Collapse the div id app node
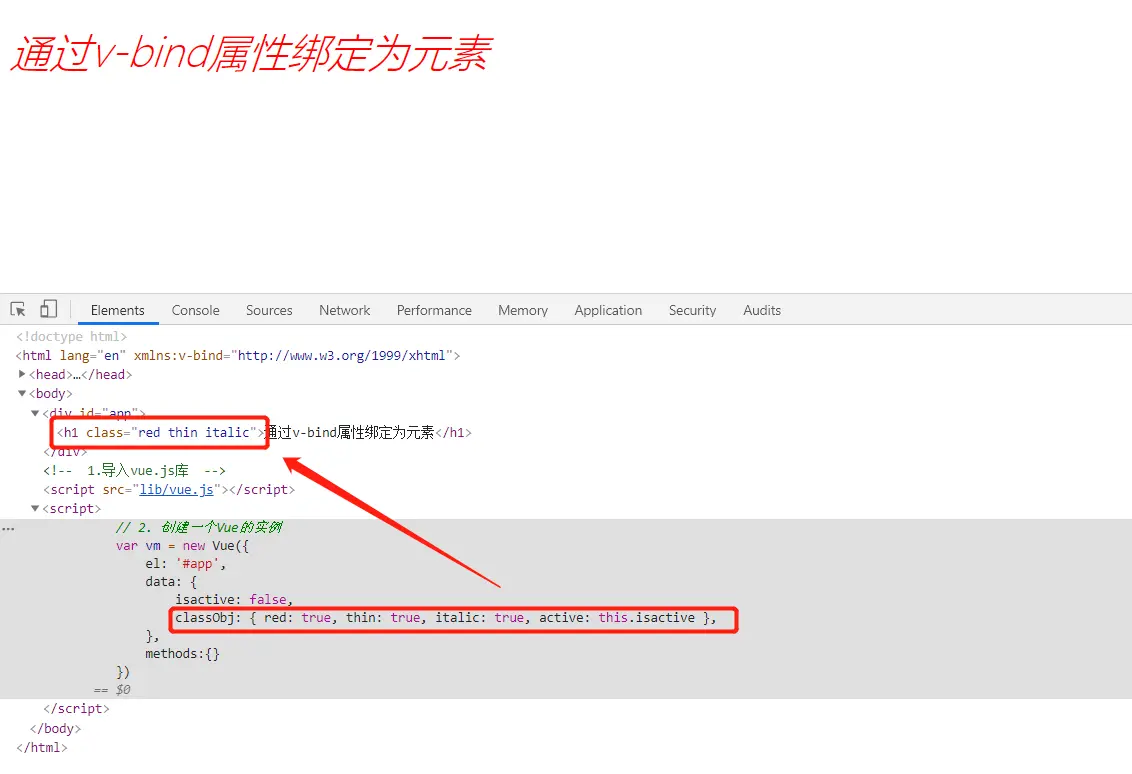 (x=35, y=413)
